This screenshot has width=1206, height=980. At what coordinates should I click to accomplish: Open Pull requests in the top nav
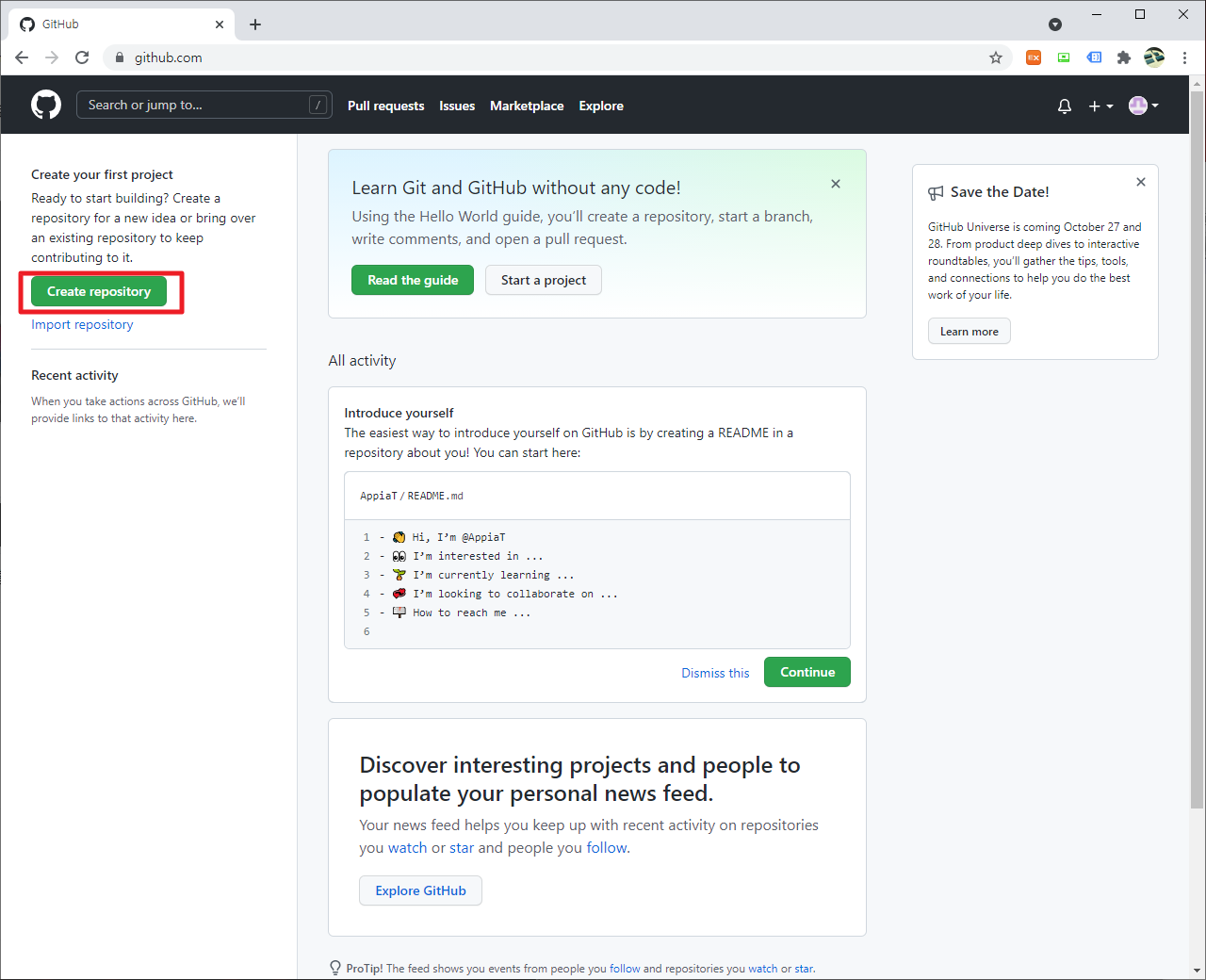385,106
